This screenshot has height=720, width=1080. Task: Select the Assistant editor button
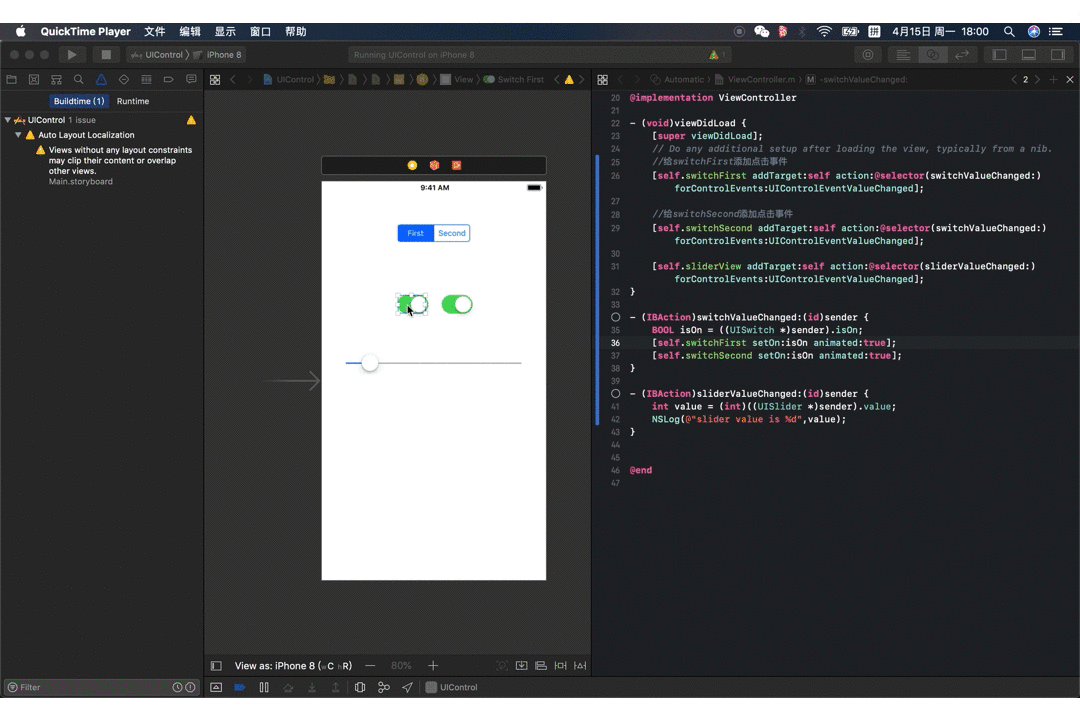tap(933, 54)
